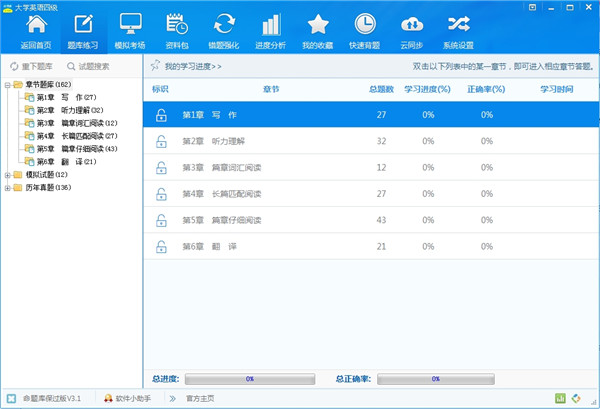Collapse the 章节题库 tree node
This screenshot has height=409, width=600.
[7, 85]
